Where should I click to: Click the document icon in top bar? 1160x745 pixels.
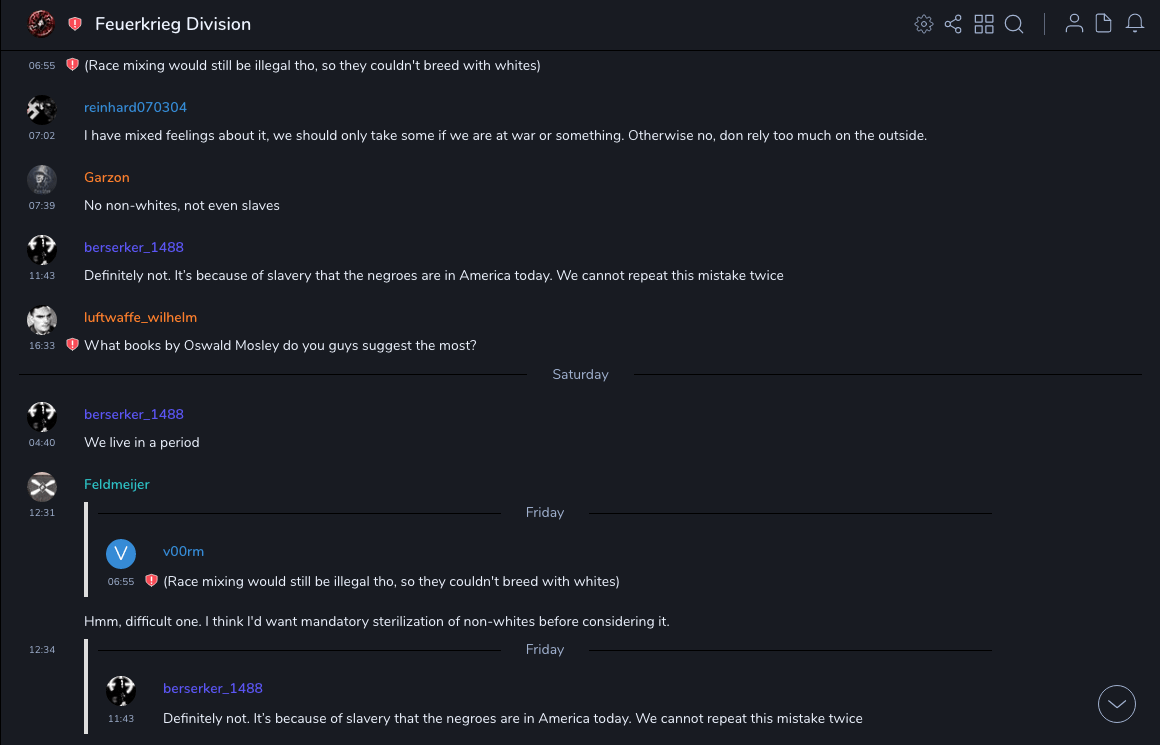[x=1104, y=24]
